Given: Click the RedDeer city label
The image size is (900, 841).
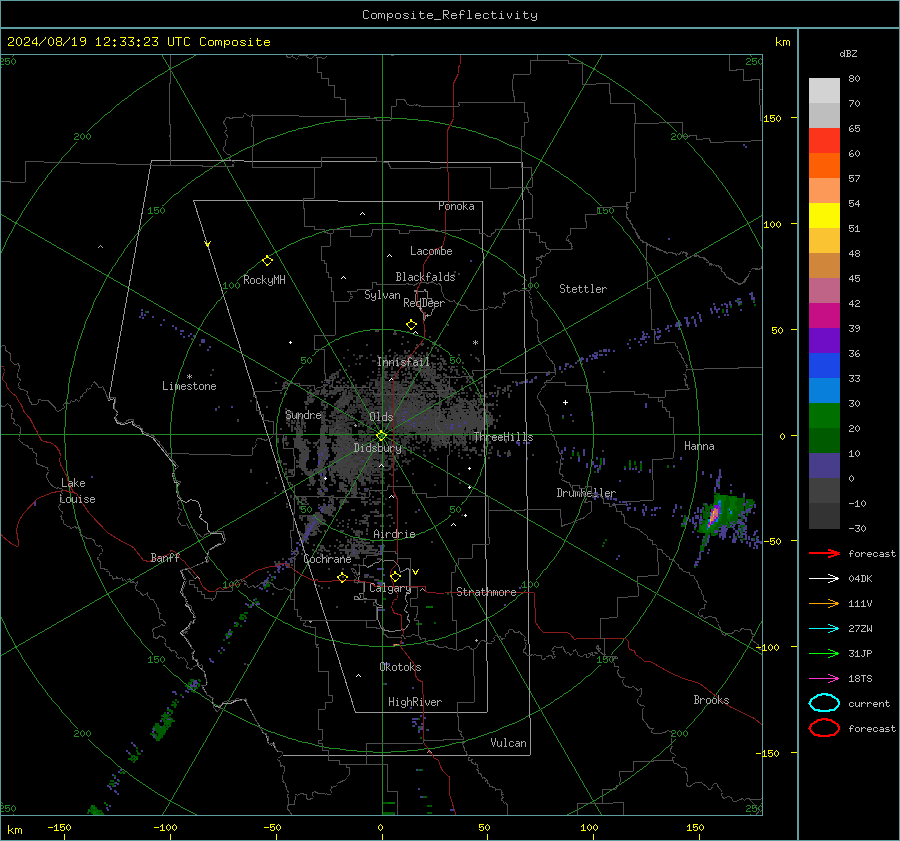Looking at the screenshot, I should [424, 303].
